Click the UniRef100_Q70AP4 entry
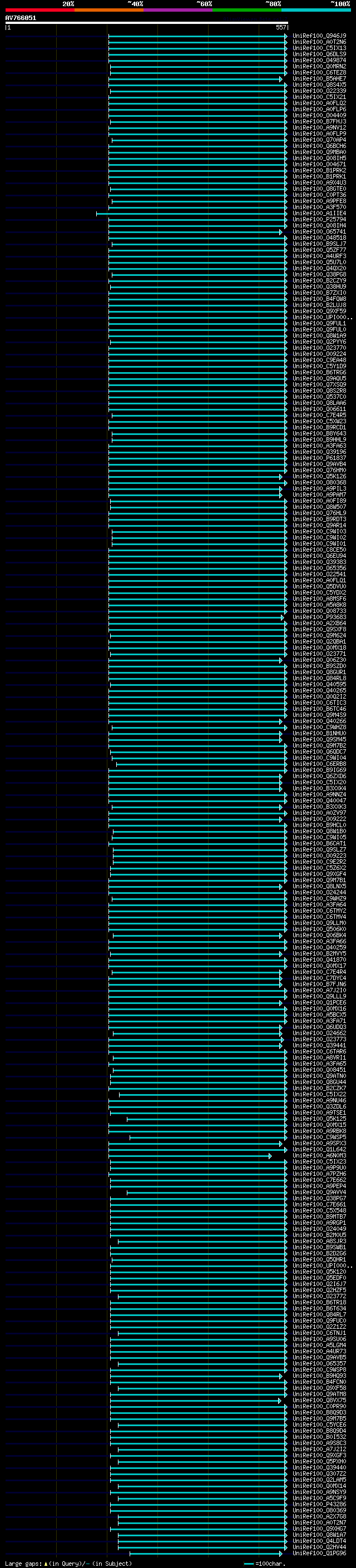This screenshot has height=1568, width=356. [x=319, y=140]
